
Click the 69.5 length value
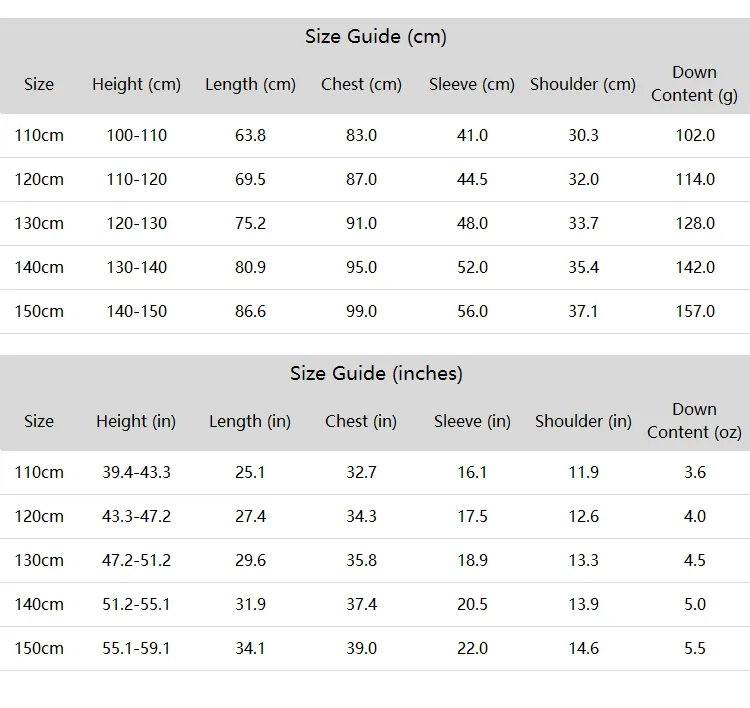click(250, 179)
